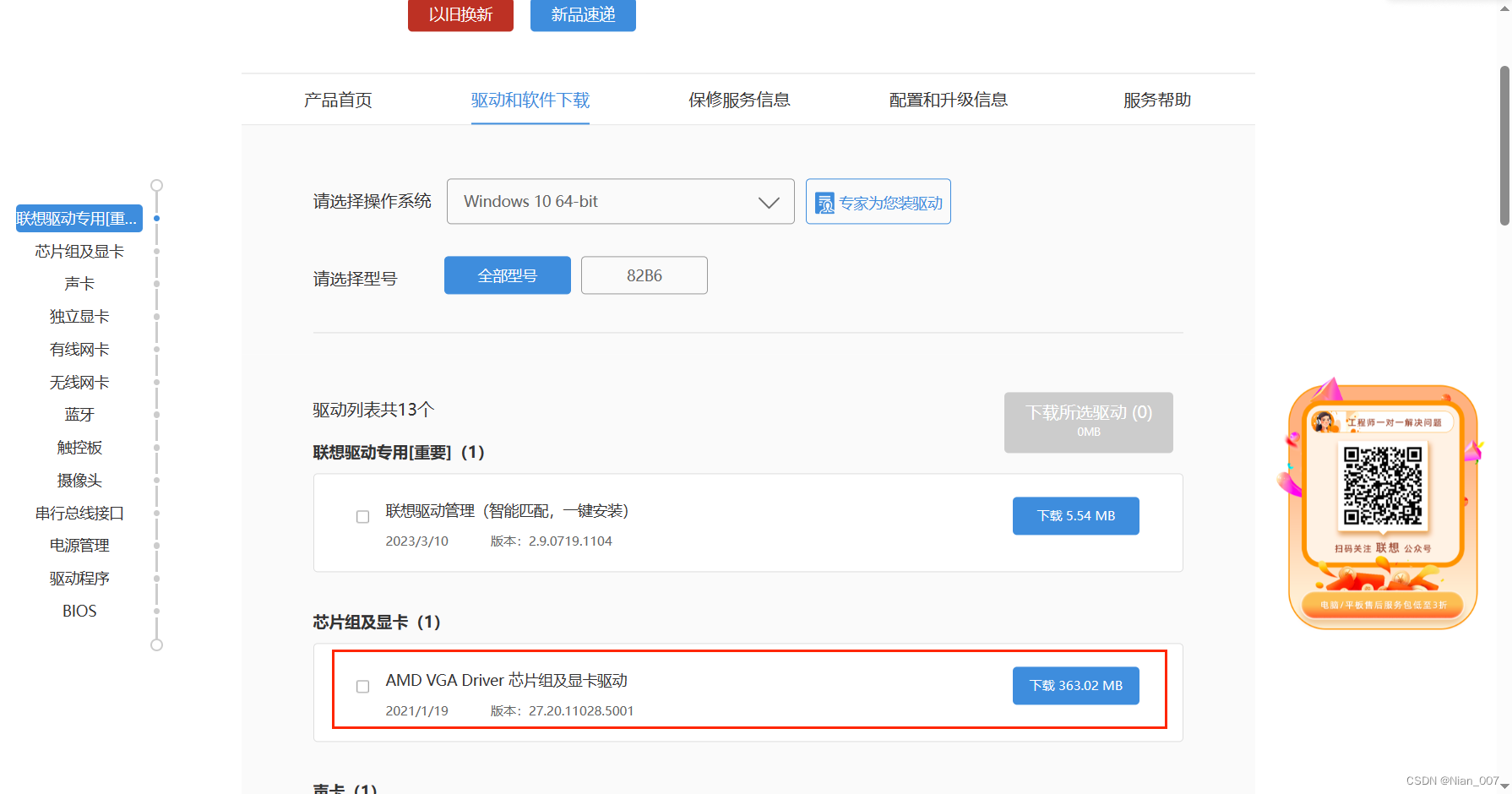Click the page vertical scrollbar thumb
The image size is (1512, 794).
(1504, 145)
